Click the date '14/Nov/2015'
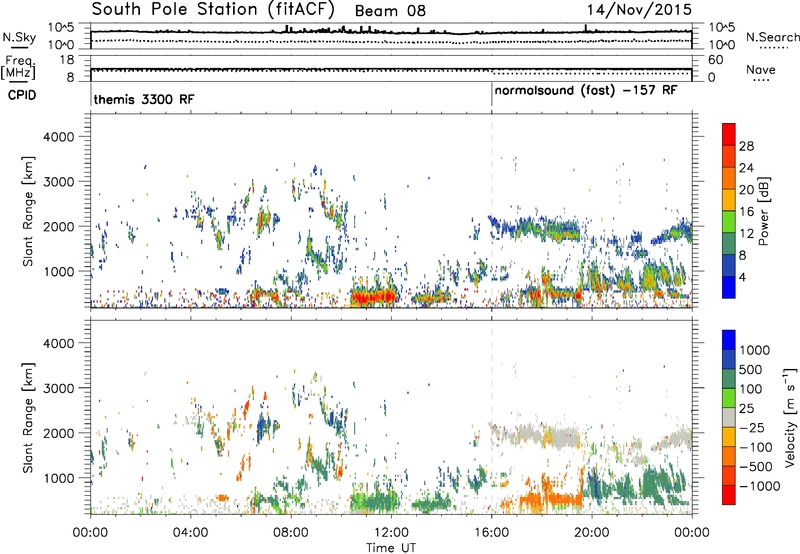The image size is (800, 554). click(639, 10)
